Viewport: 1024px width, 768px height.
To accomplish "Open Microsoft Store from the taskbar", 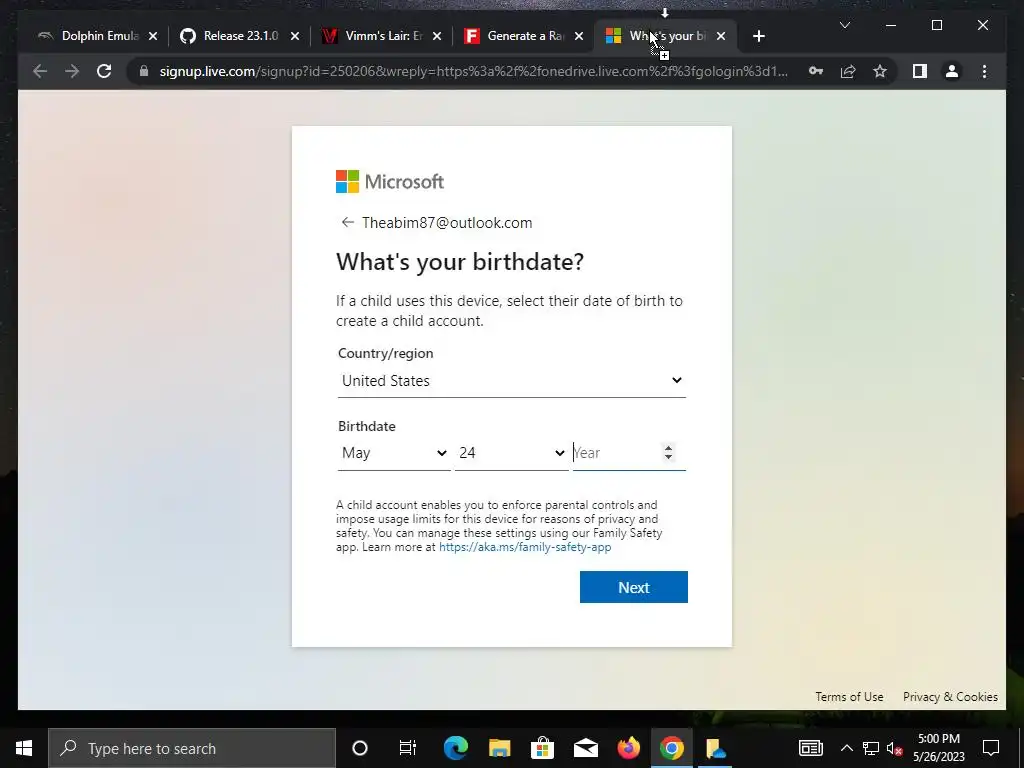I will point(542,748).
